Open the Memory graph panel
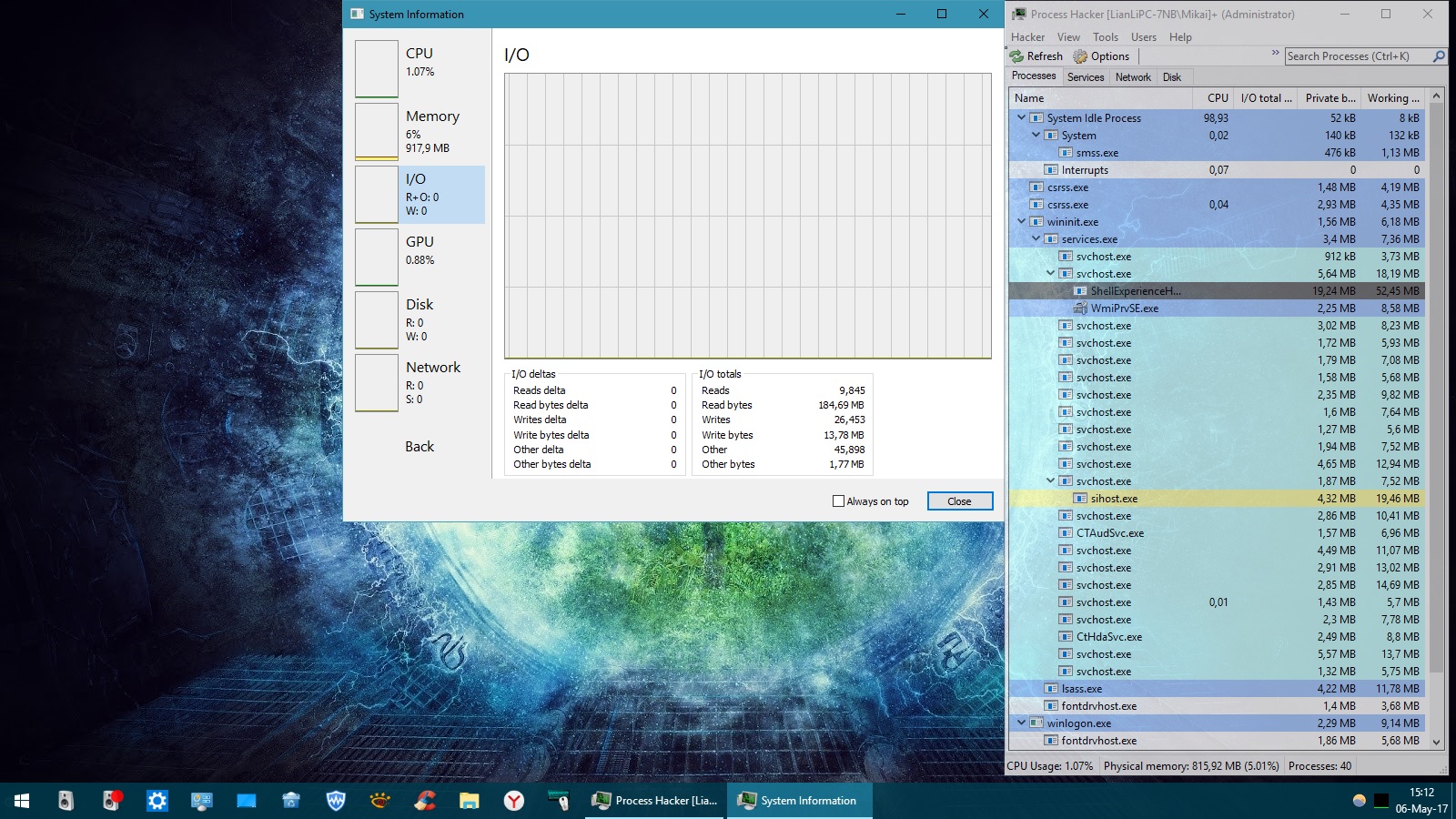Screen dimensions: 1456x819 point(377,132)
